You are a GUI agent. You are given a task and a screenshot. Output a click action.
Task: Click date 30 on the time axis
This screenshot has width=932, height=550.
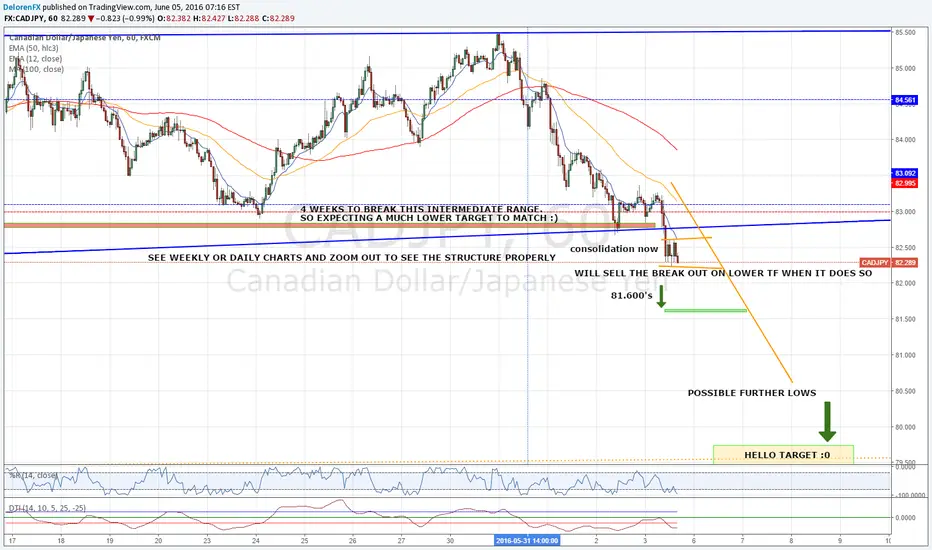pos(450,540)
